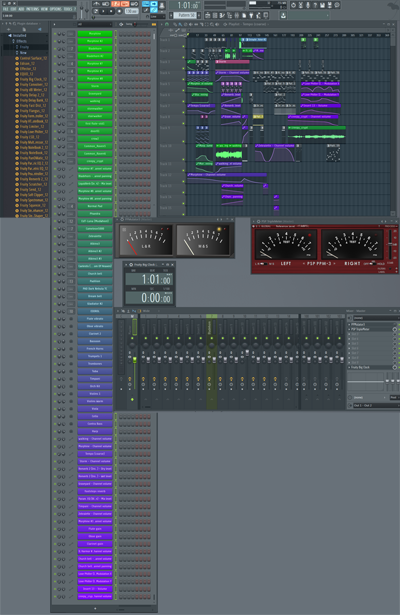Click the Playlist view icon in the main toolbar

[x=208, y=15]
